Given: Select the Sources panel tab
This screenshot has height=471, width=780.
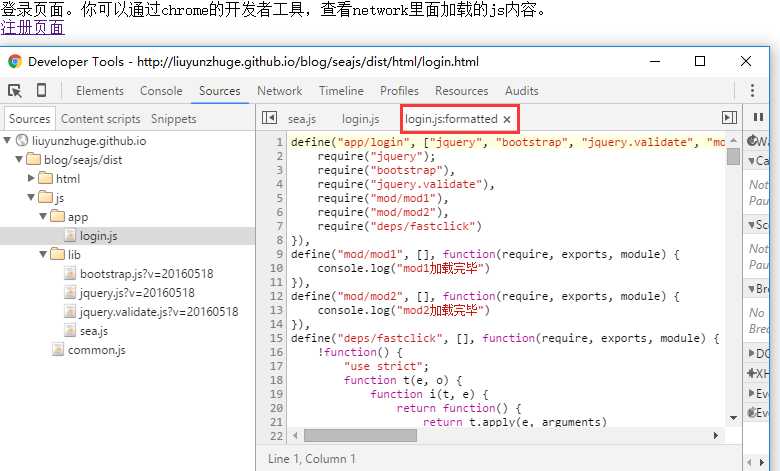Looking at the screenshot, I should tap(219, 91).
